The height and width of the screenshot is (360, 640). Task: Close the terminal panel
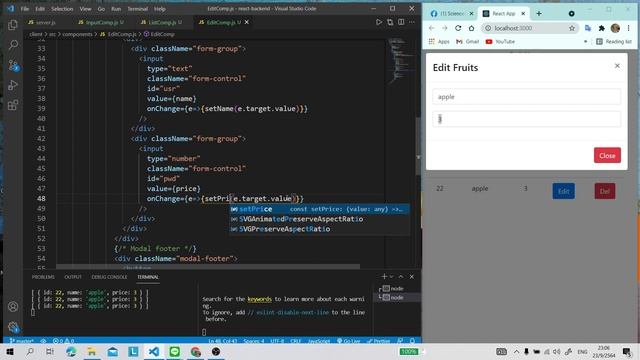pyautogui.click(x=412, y=277)
